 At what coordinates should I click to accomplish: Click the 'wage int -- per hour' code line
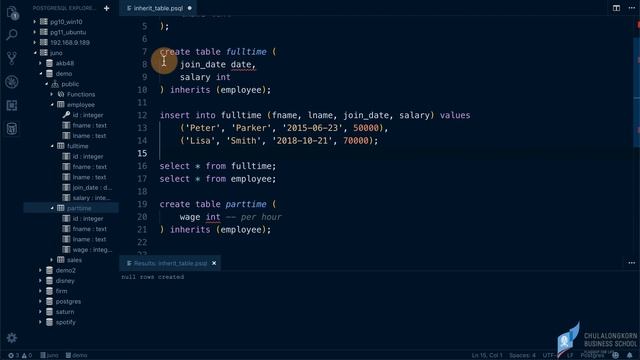pos(231,217)
